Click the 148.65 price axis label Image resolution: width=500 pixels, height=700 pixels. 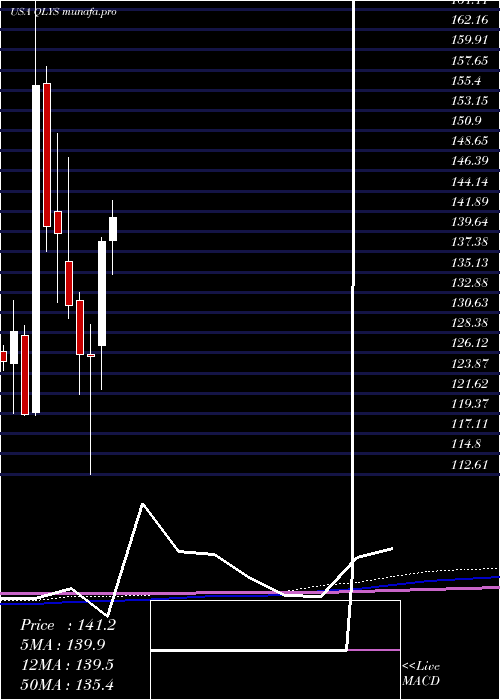[470, 141]
